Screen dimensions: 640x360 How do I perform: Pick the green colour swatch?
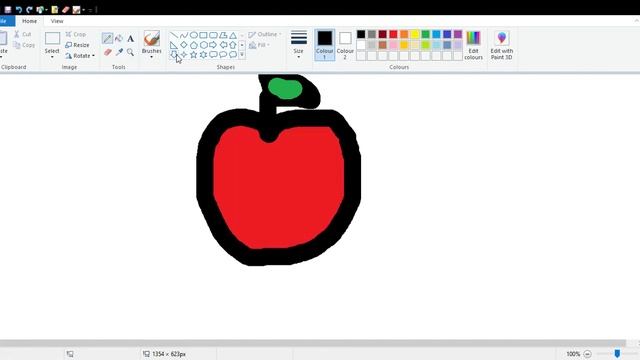click(426, 34)
